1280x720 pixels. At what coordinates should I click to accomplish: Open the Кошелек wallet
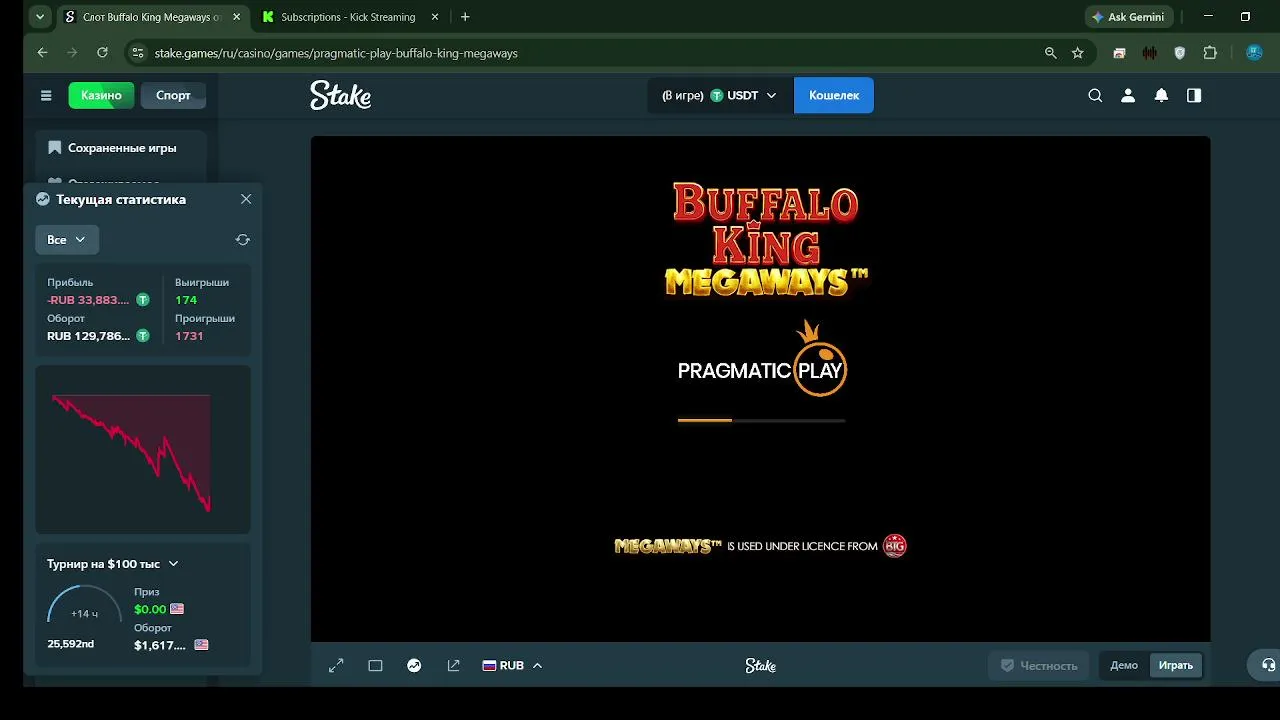[x=834, y=95]
